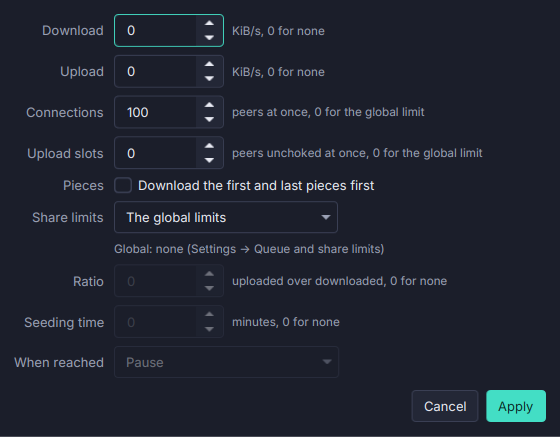
Task: Enable Download the first and last pieces first
Action: [123, 185]
